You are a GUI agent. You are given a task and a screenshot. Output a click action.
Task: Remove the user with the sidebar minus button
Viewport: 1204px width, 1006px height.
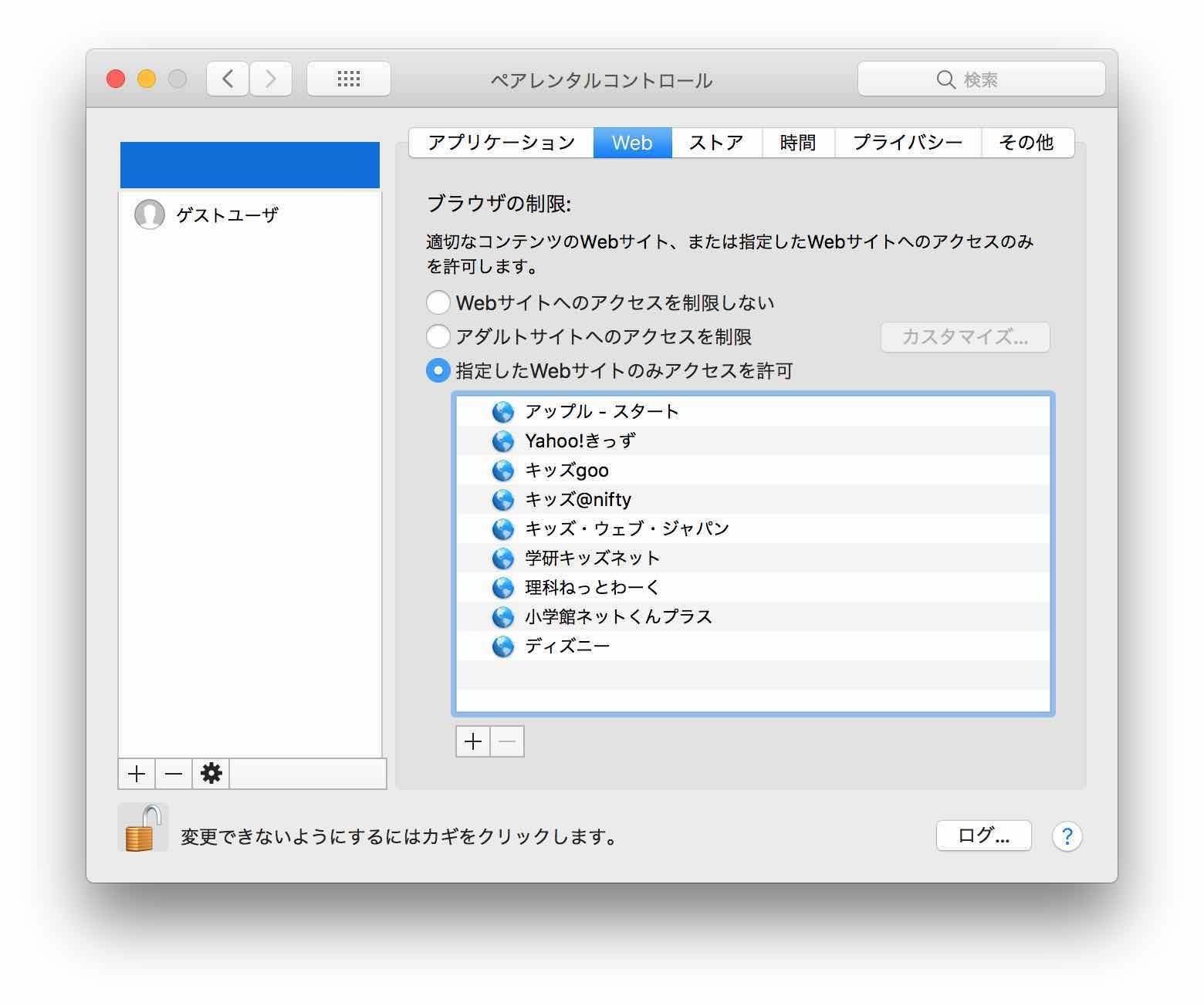click(x=174, y=774)
